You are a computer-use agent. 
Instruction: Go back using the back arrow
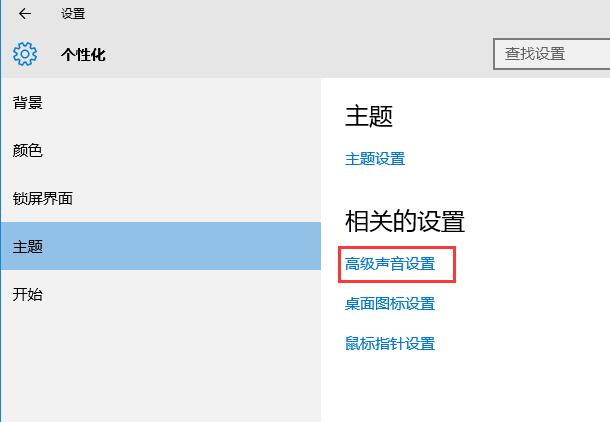(x=25, y=14)
